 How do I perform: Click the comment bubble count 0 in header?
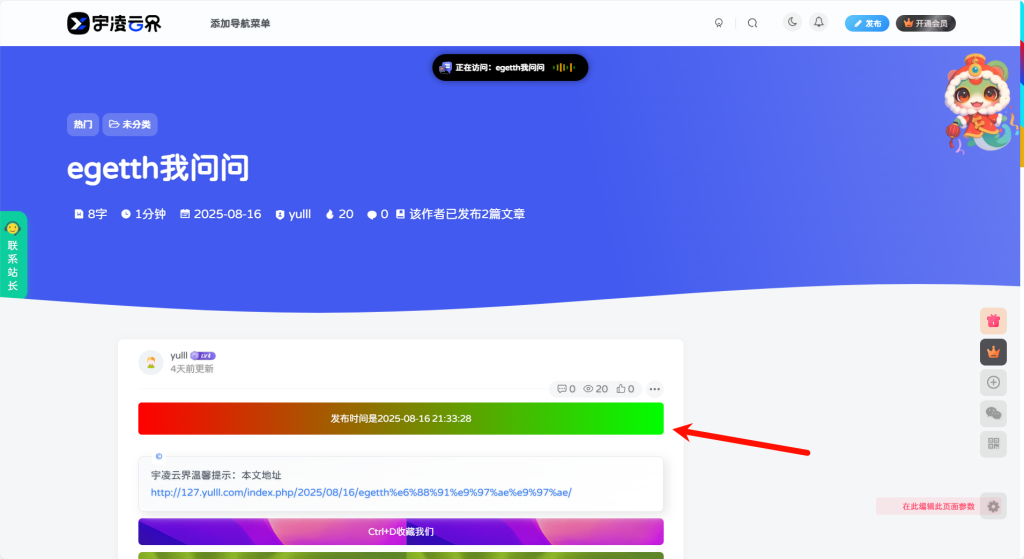coord(377,214)
